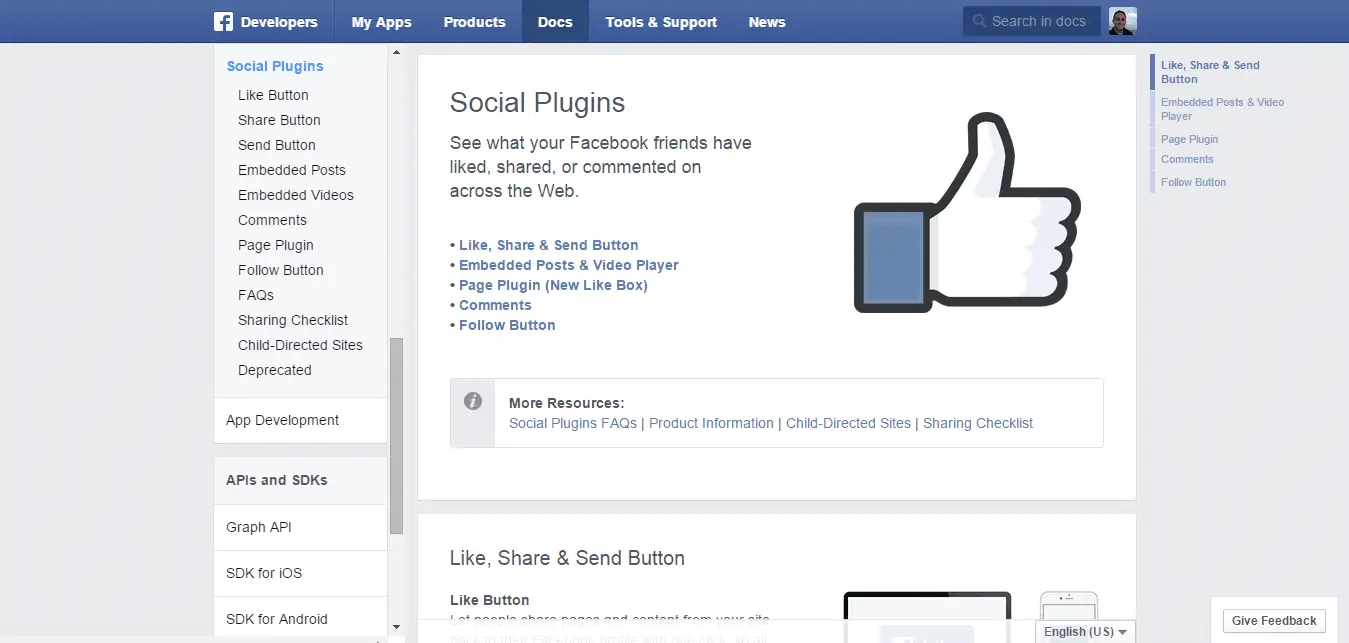Open Like Button in sidebar
The image size is (1349, 643).
[273, 95]
